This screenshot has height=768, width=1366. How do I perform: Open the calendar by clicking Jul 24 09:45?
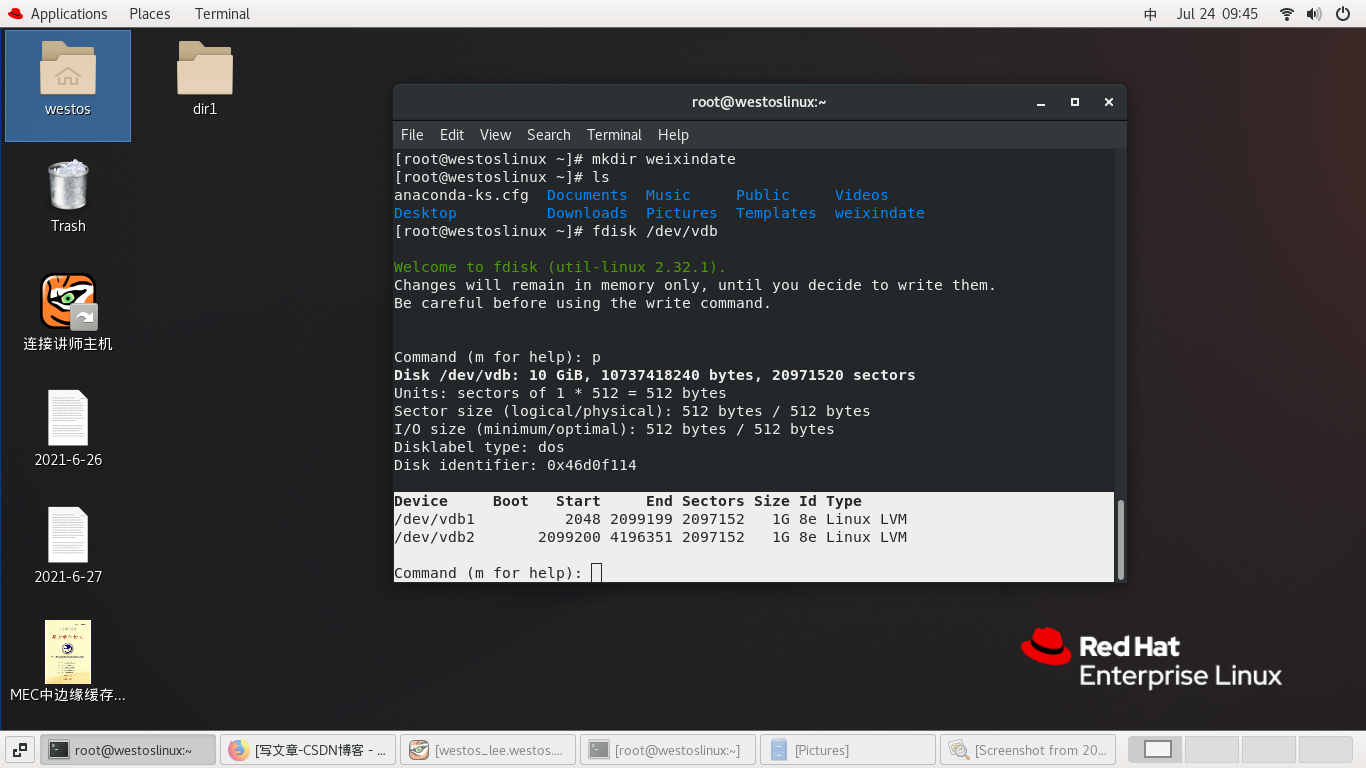pyautogui.click(x=1217, y=13)
